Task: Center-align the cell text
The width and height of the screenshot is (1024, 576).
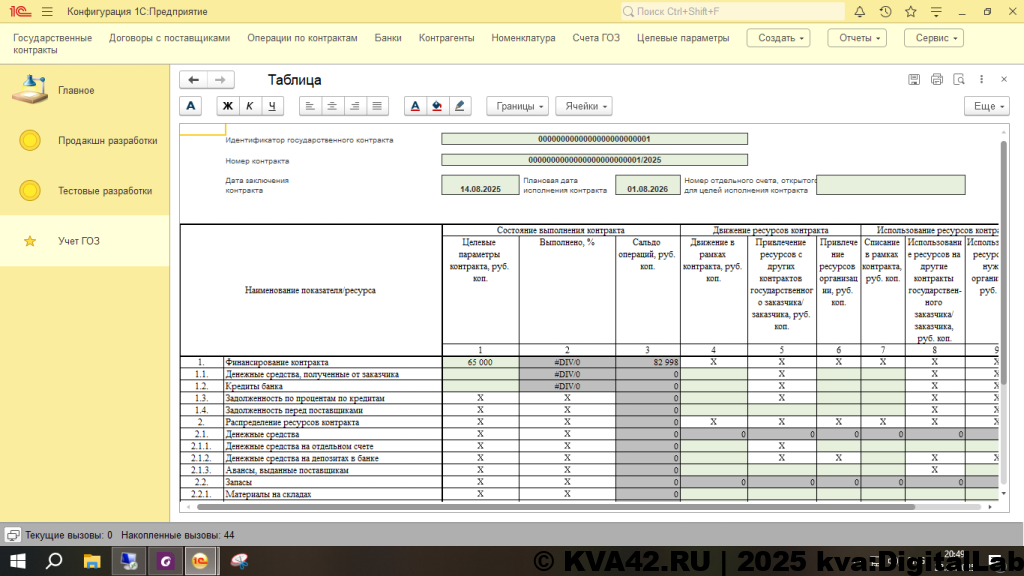Action: (333, 106)
